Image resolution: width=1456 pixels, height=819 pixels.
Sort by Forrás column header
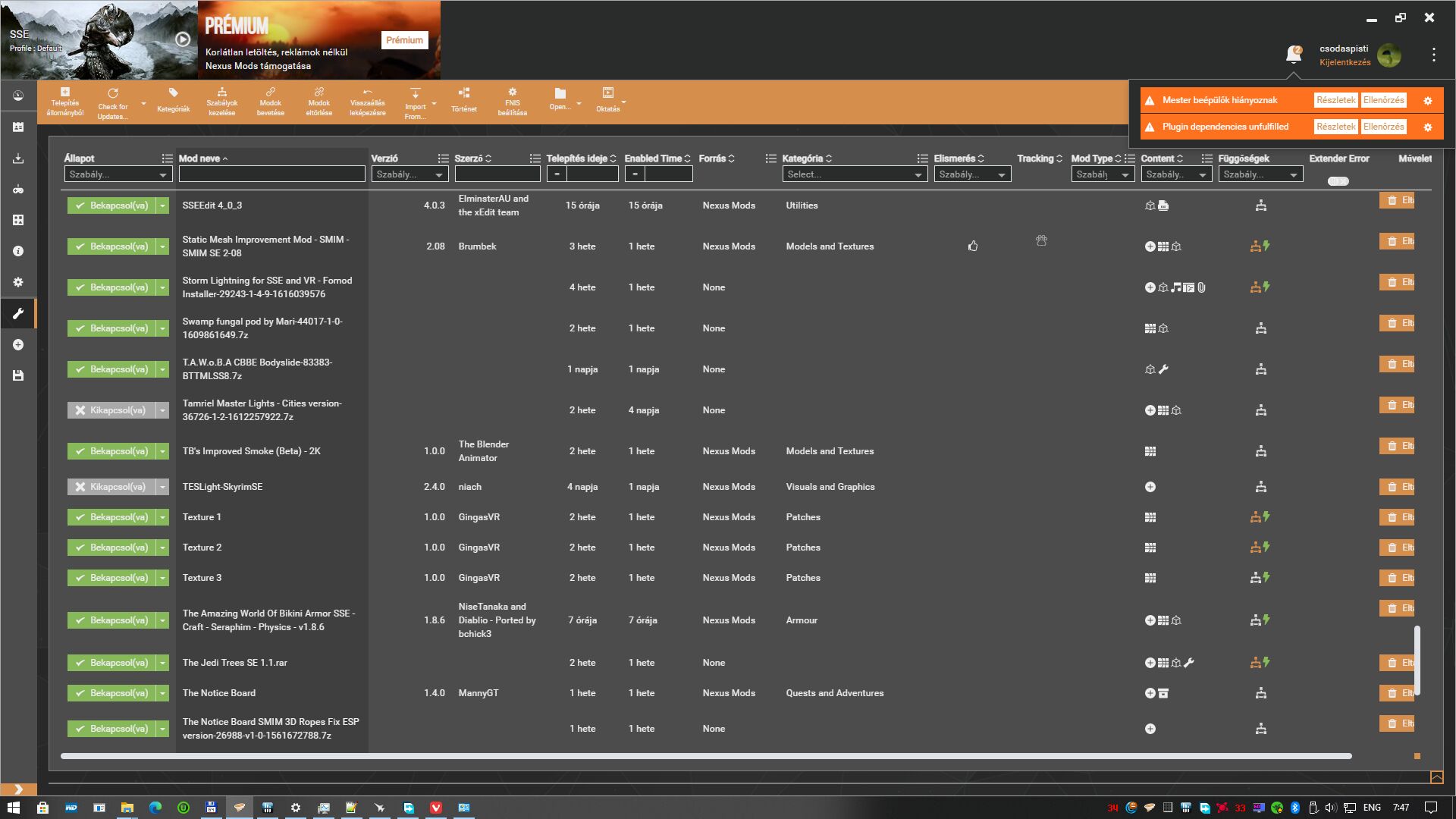tap(717, 158)
